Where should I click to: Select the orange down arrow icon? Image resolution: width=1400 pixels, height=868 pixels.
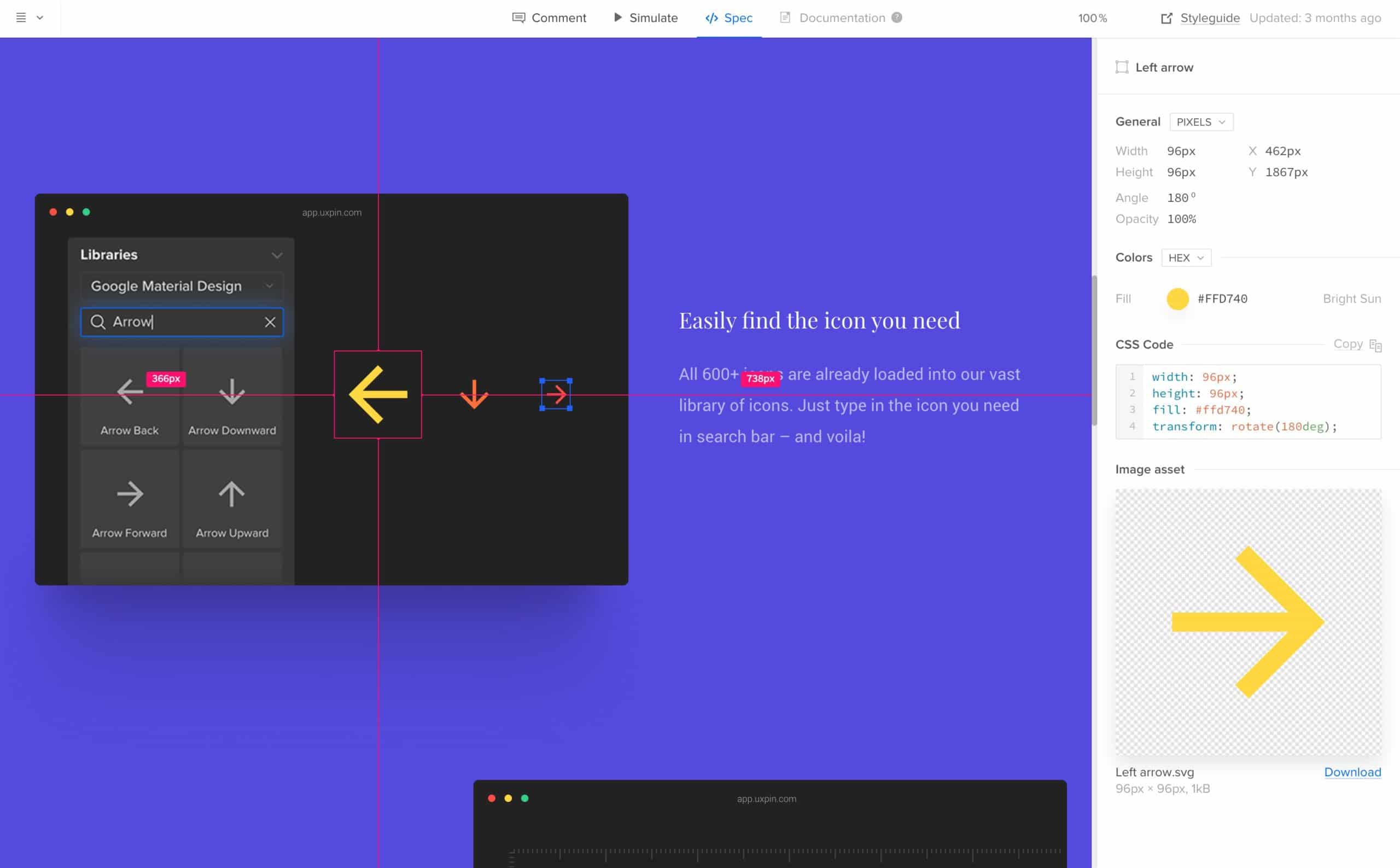(474, 394)
